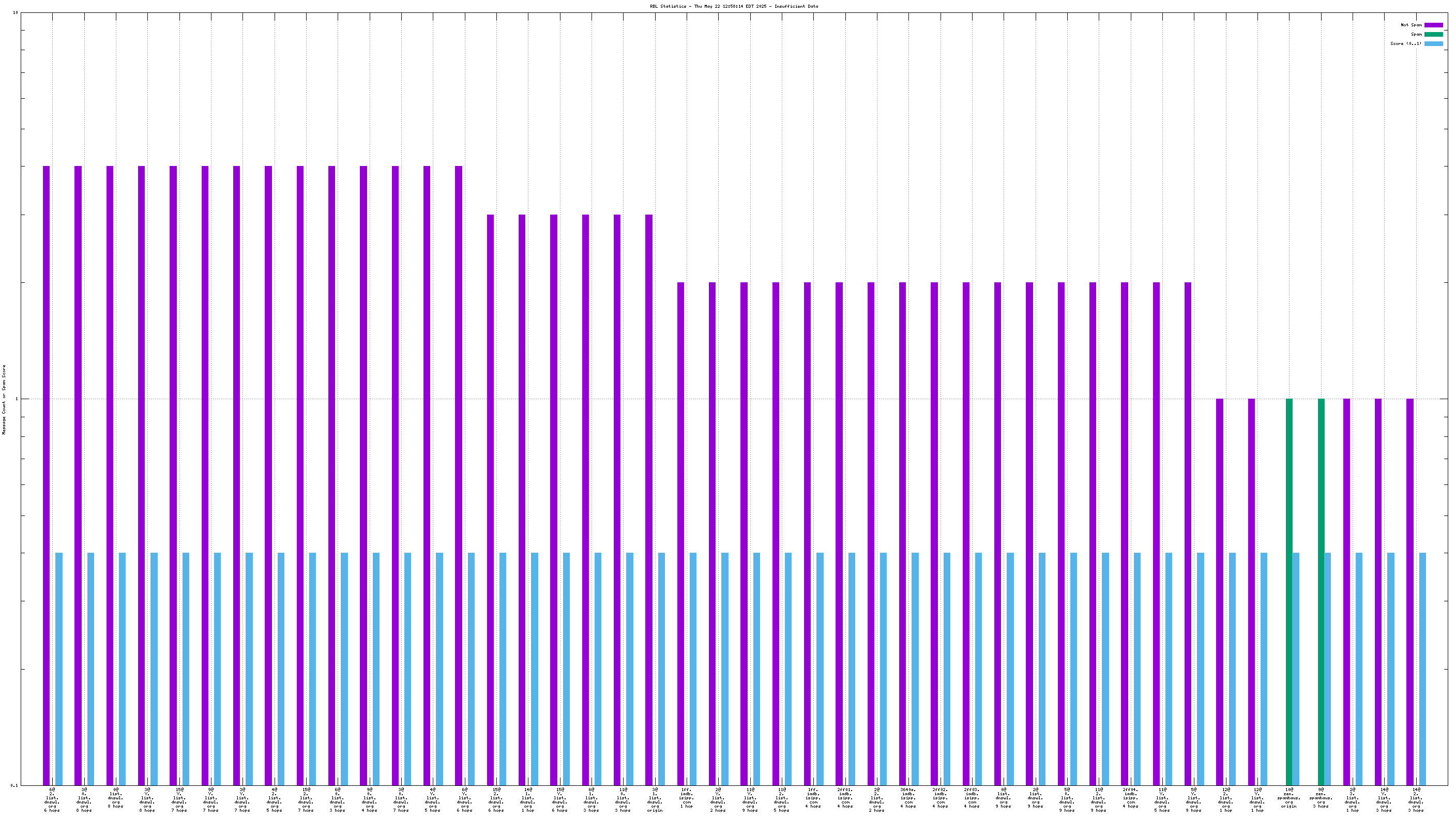Click the 3@ 1.list.dnswl.org origin label

[x=655, y=800]
